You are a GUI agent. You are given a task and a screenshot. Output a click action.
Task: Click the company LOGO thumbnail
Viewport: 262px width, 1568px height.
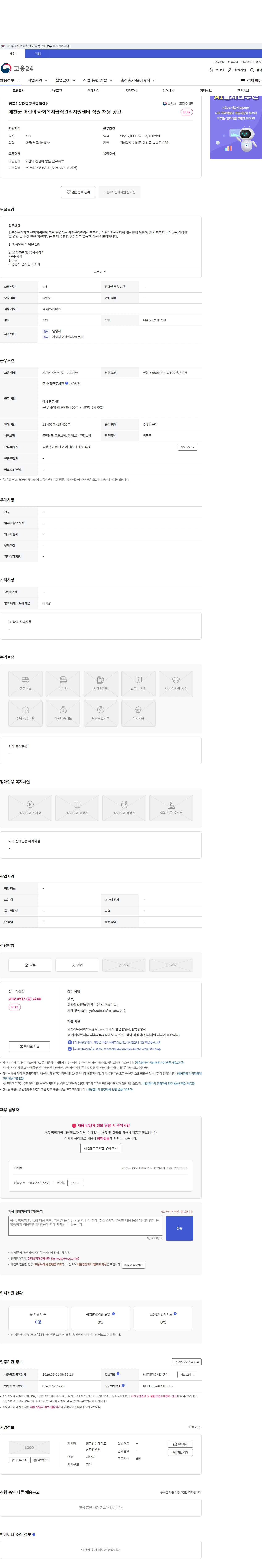coord(29,1448)
